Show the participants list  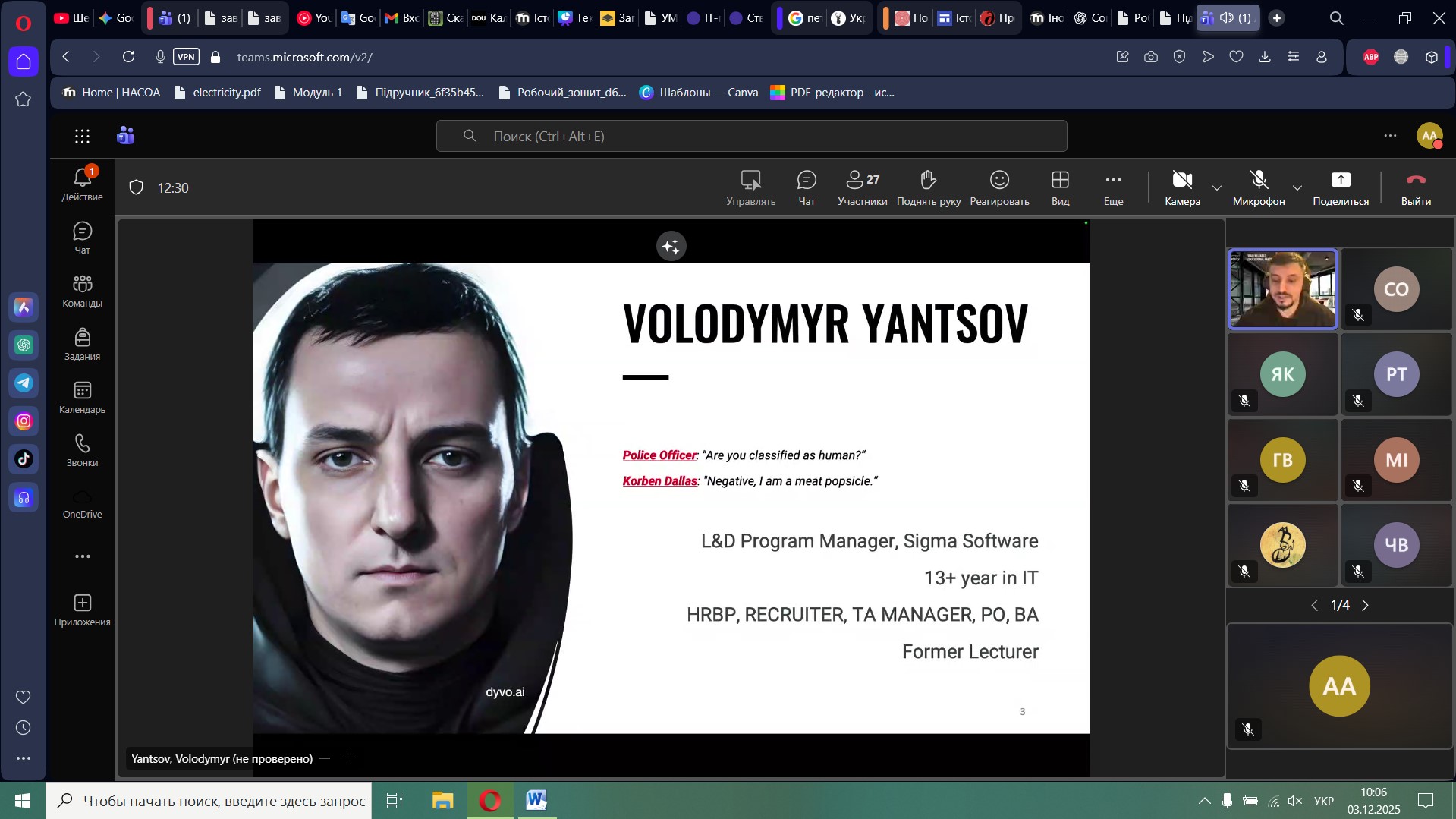click(x=862, y=187)
